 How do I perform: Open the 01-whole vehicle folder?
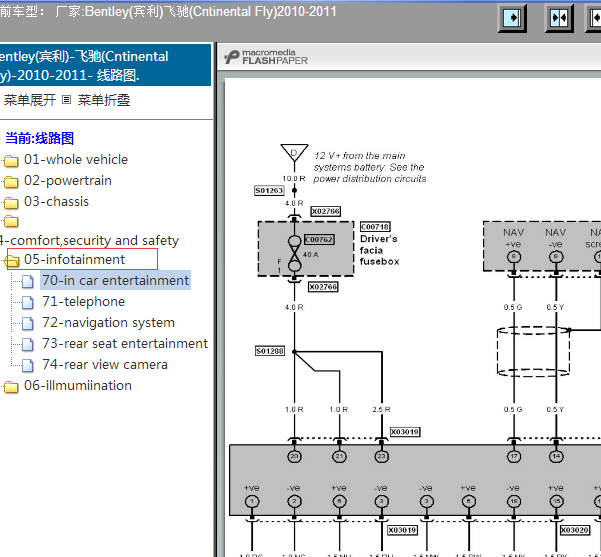76,159
